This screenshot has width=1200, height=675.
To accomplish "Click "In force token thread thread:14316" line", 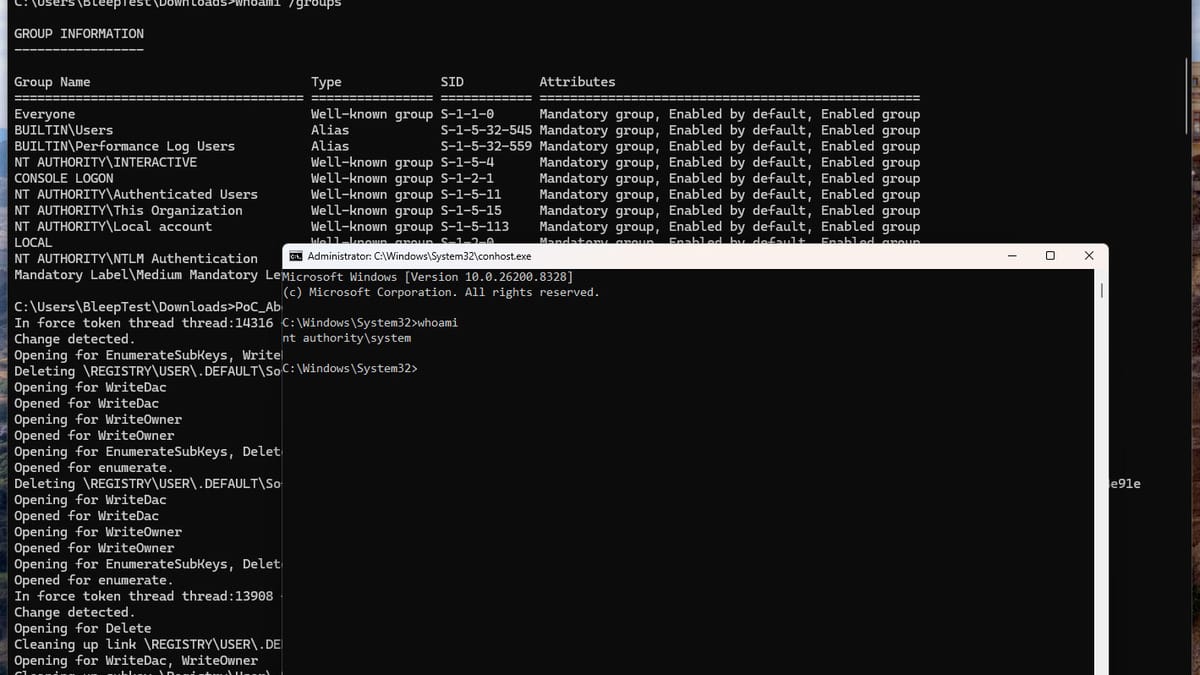I will pos(144,323).
